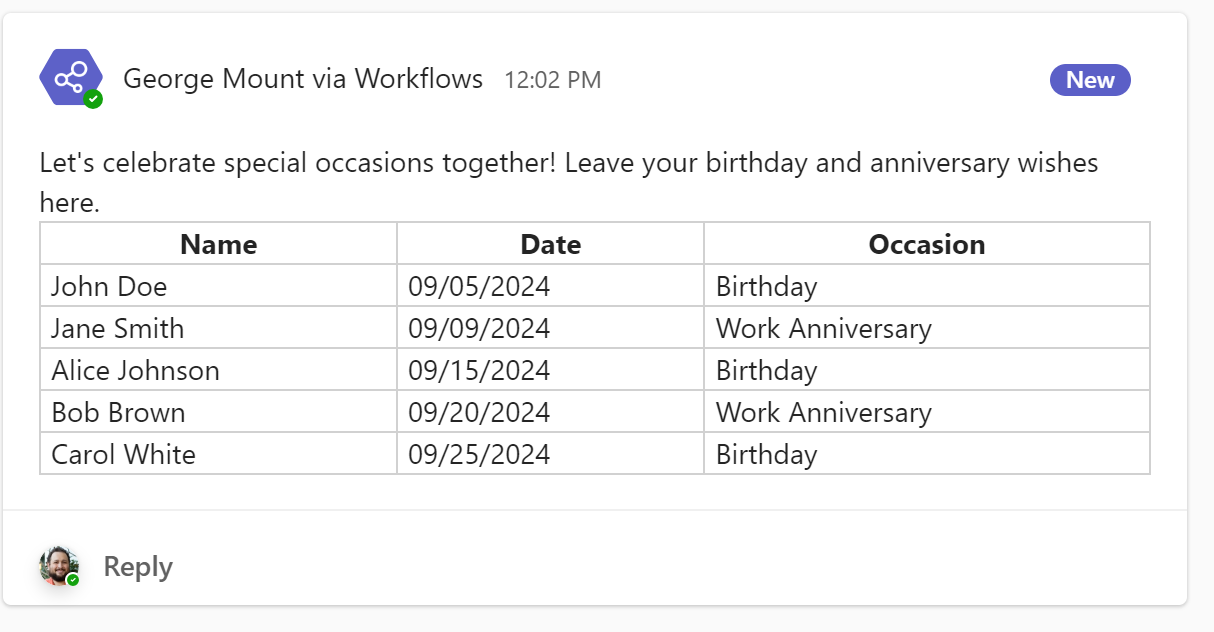1214x632 pixels.
Task: Click Reply to respond to the message
Action: click(138, 567)
